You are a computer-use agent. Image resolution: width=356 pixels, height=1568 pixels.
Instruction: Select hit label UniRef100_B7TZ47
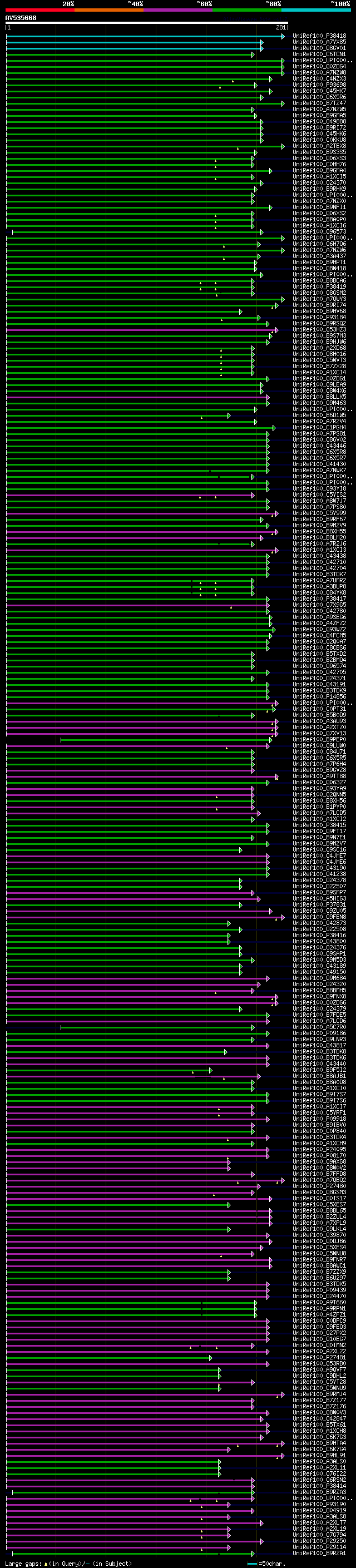click(x=319, y=103)
